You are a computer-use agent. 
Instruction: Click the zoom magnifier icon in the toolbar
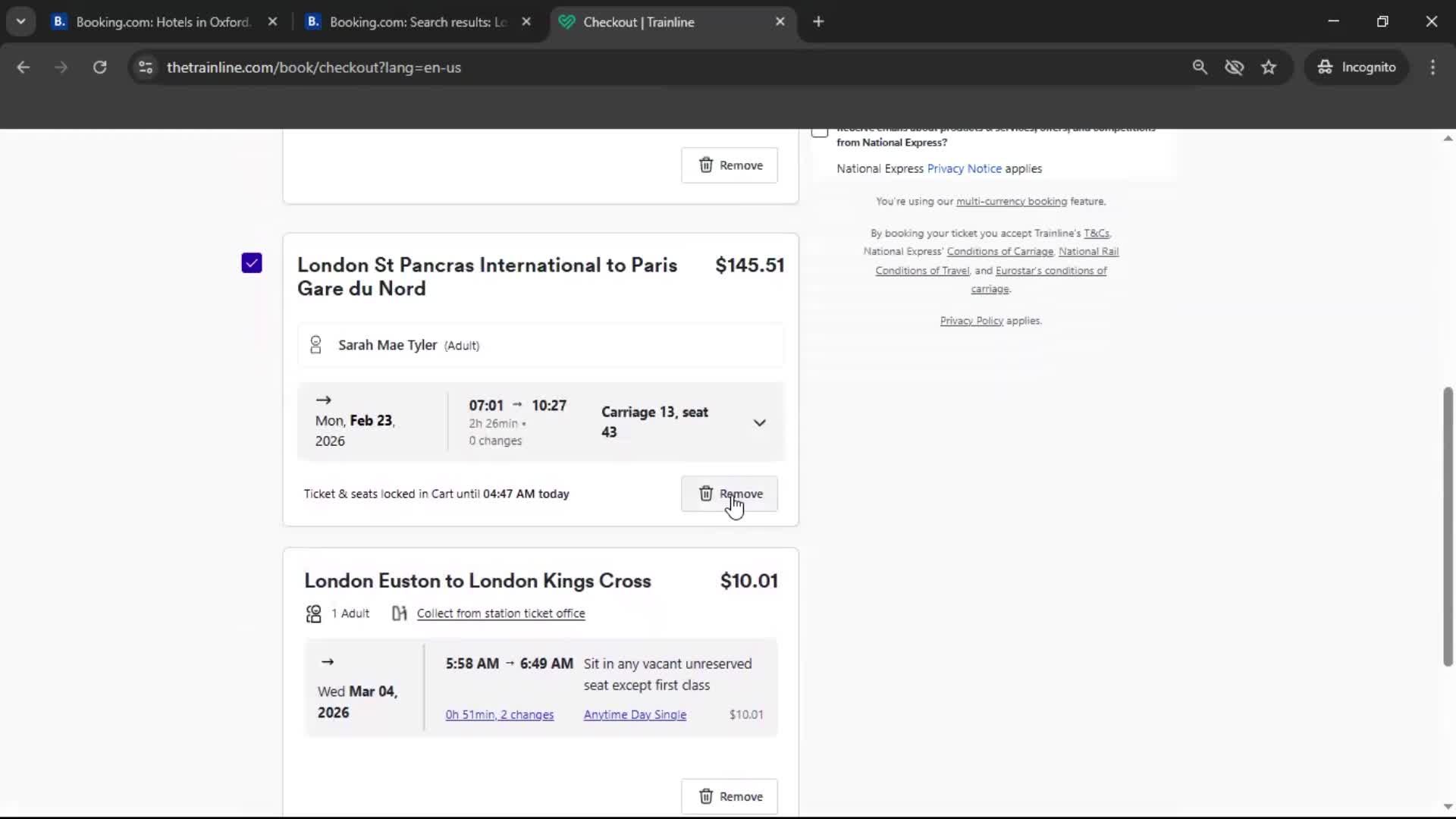pos(1200,67)
